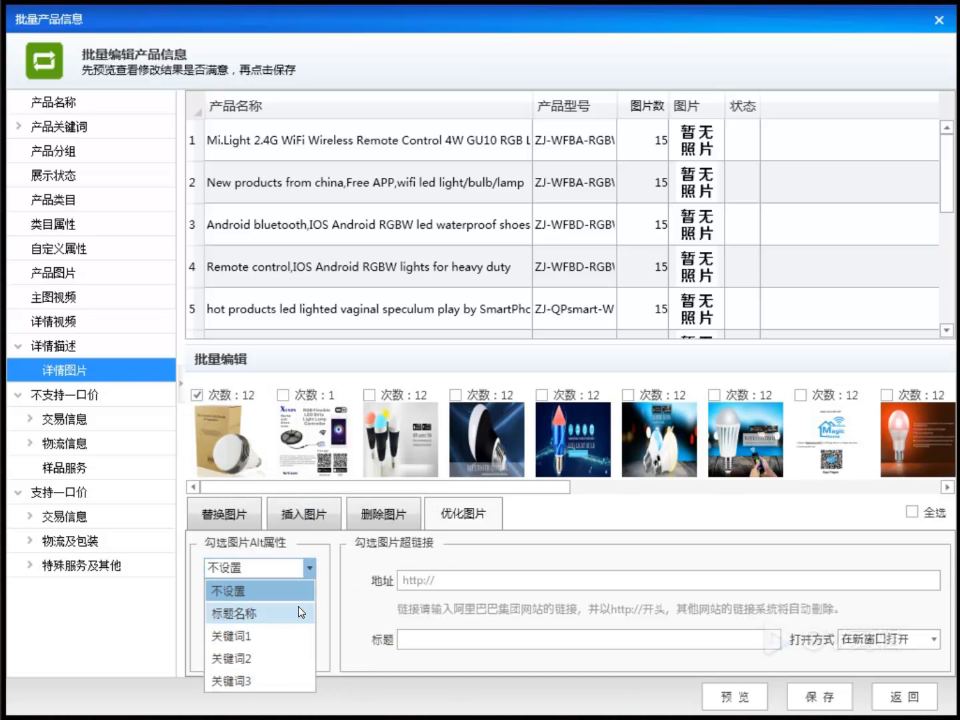Switch to the 删除图片 tab
This screenshot has width=960, height=720.
coord(383,514)
